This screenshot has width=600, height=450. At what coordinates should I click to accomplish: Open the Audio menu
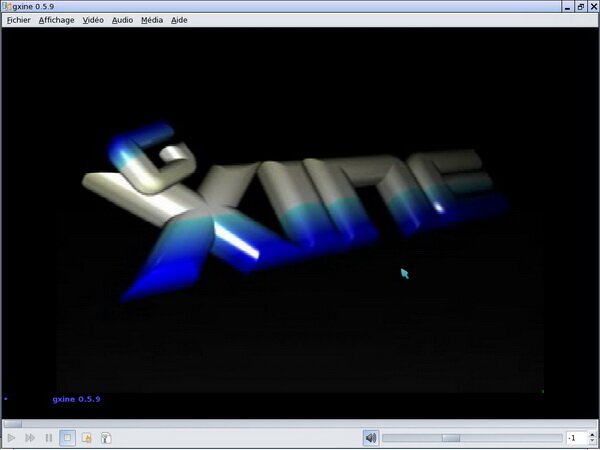pos(122,20)
